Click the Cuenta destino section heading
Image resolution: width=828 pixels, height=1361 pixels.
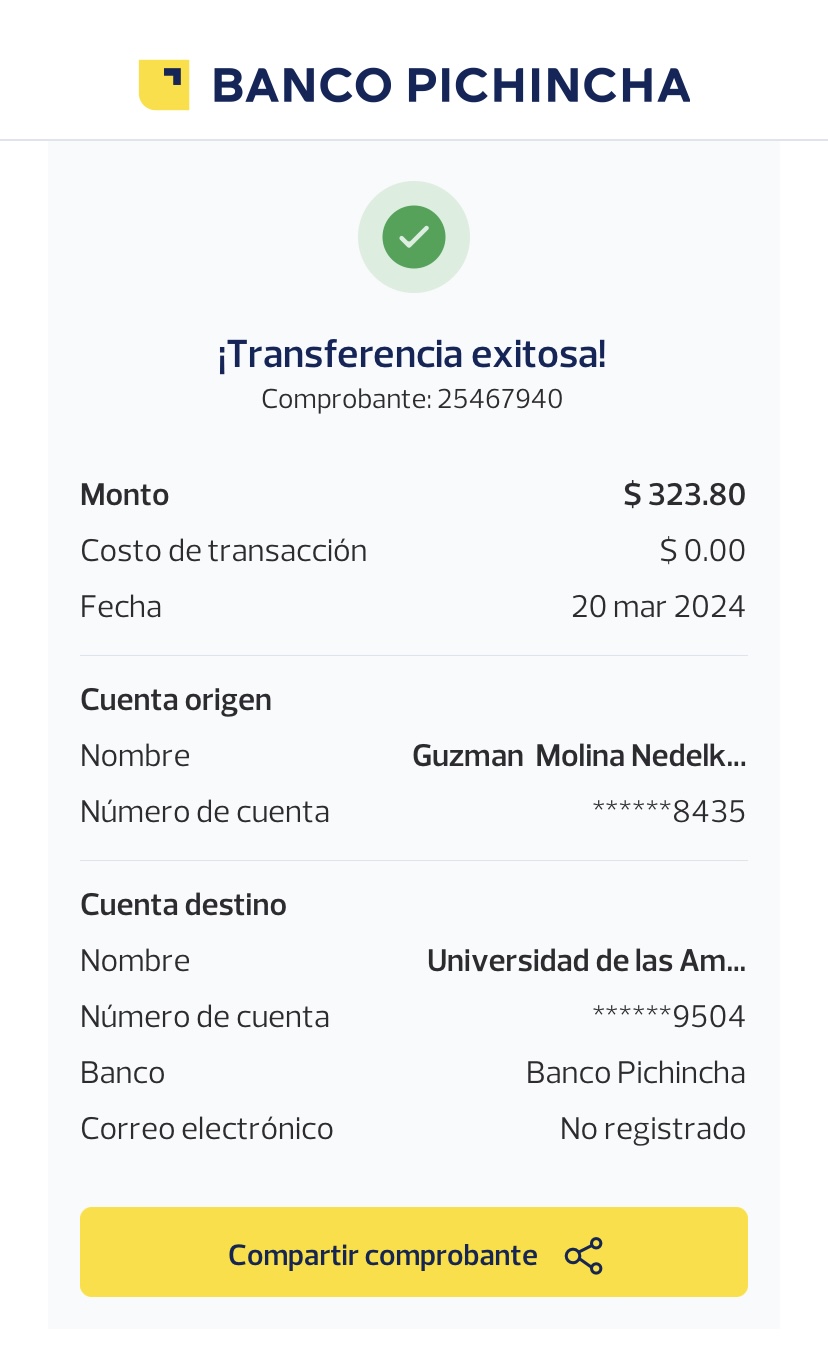click(183, 904)
